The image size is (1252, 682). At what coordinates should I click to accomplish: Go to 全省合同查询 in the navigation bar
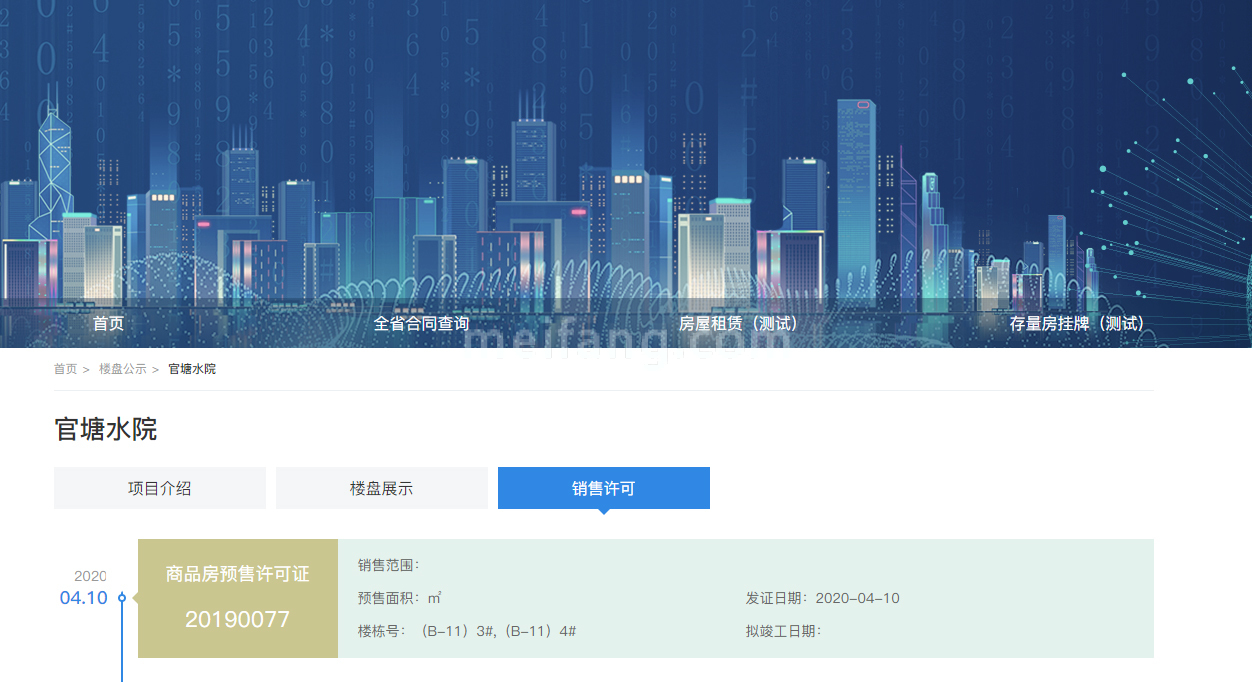pos(421,324)
